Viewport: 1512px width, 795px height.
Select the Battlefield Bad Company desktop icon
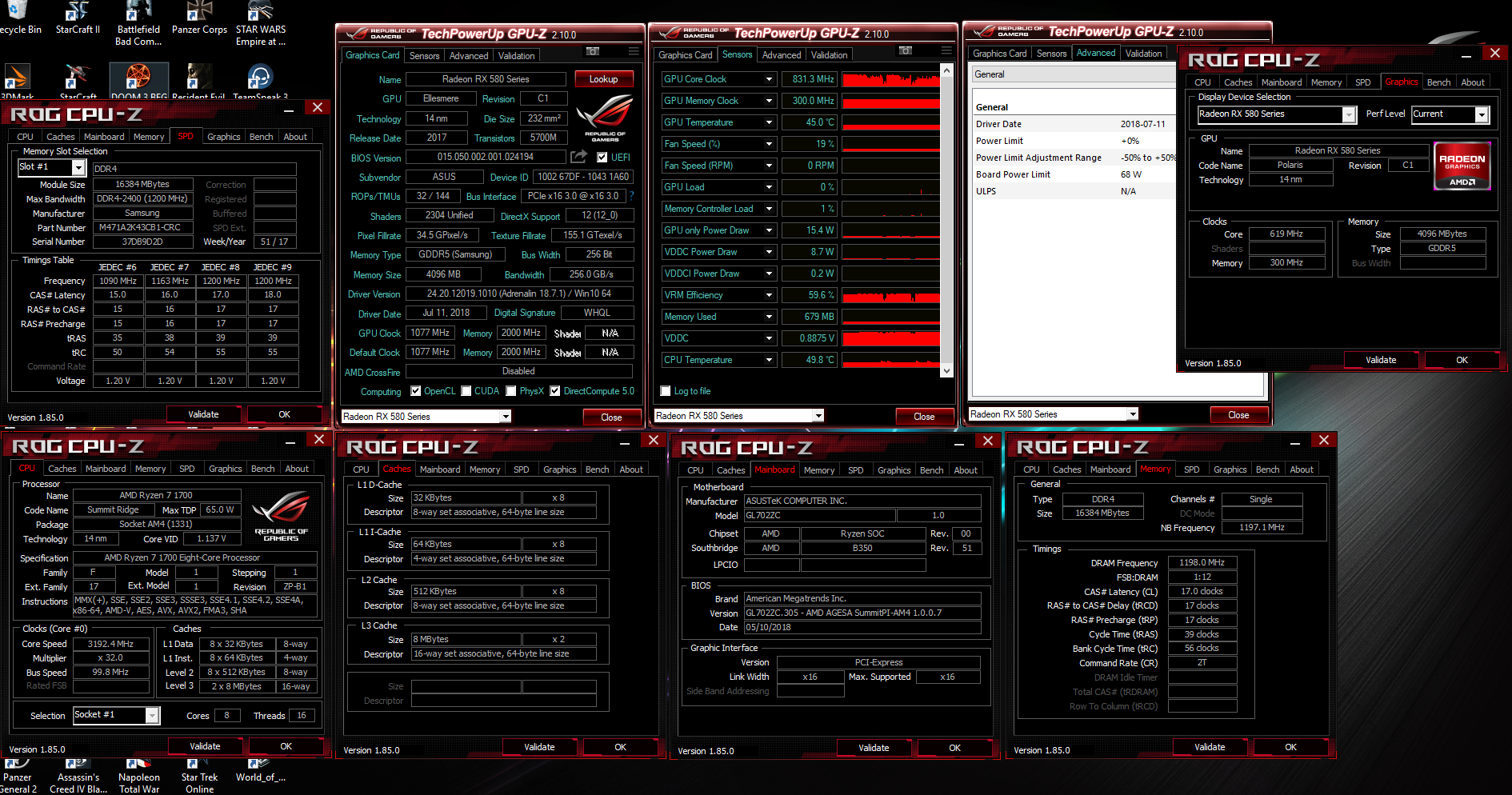pyautogui.click(x=138, y=22)
